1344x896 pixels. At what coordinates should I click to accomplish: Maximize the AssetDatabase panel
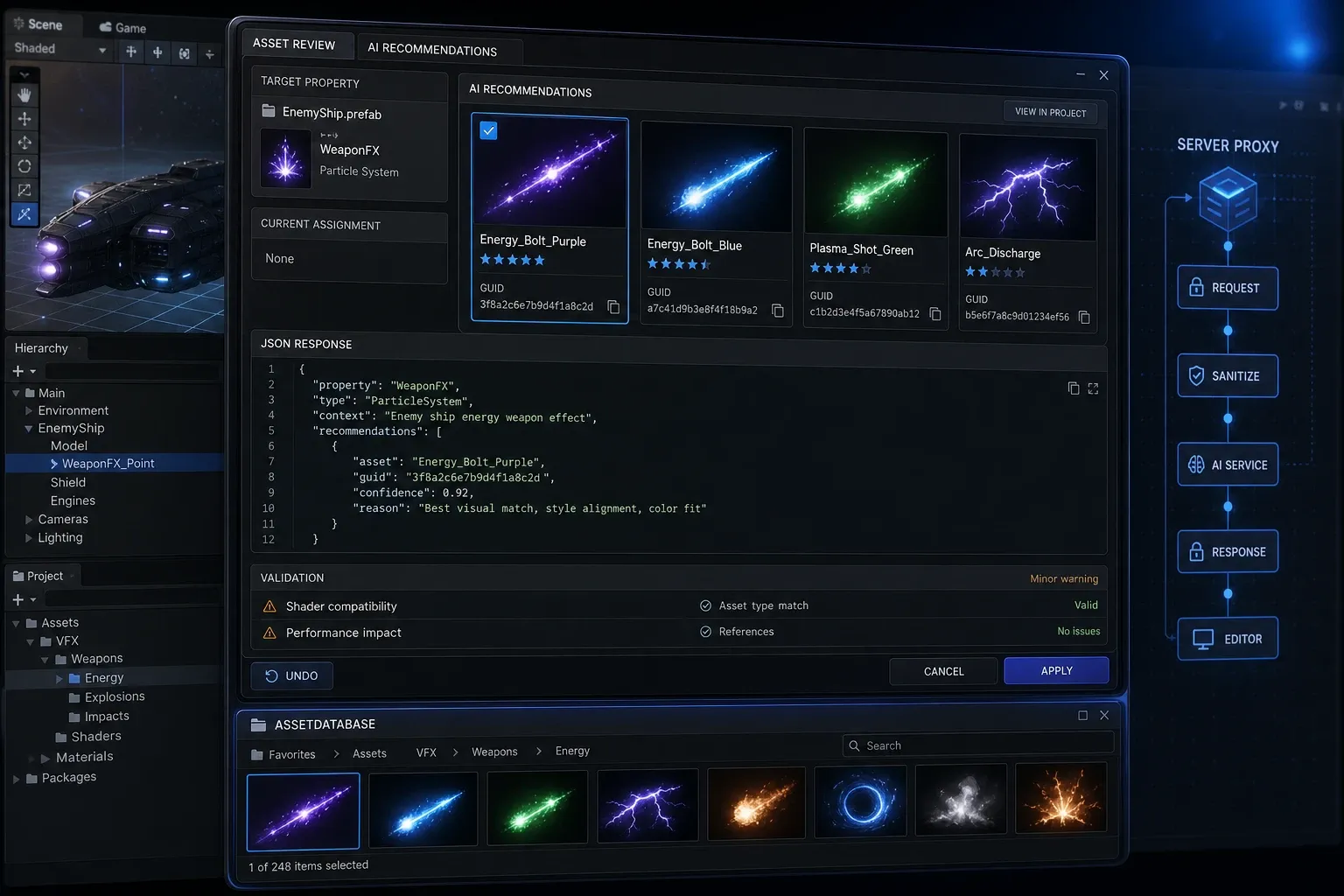(x=1082, y=716)
